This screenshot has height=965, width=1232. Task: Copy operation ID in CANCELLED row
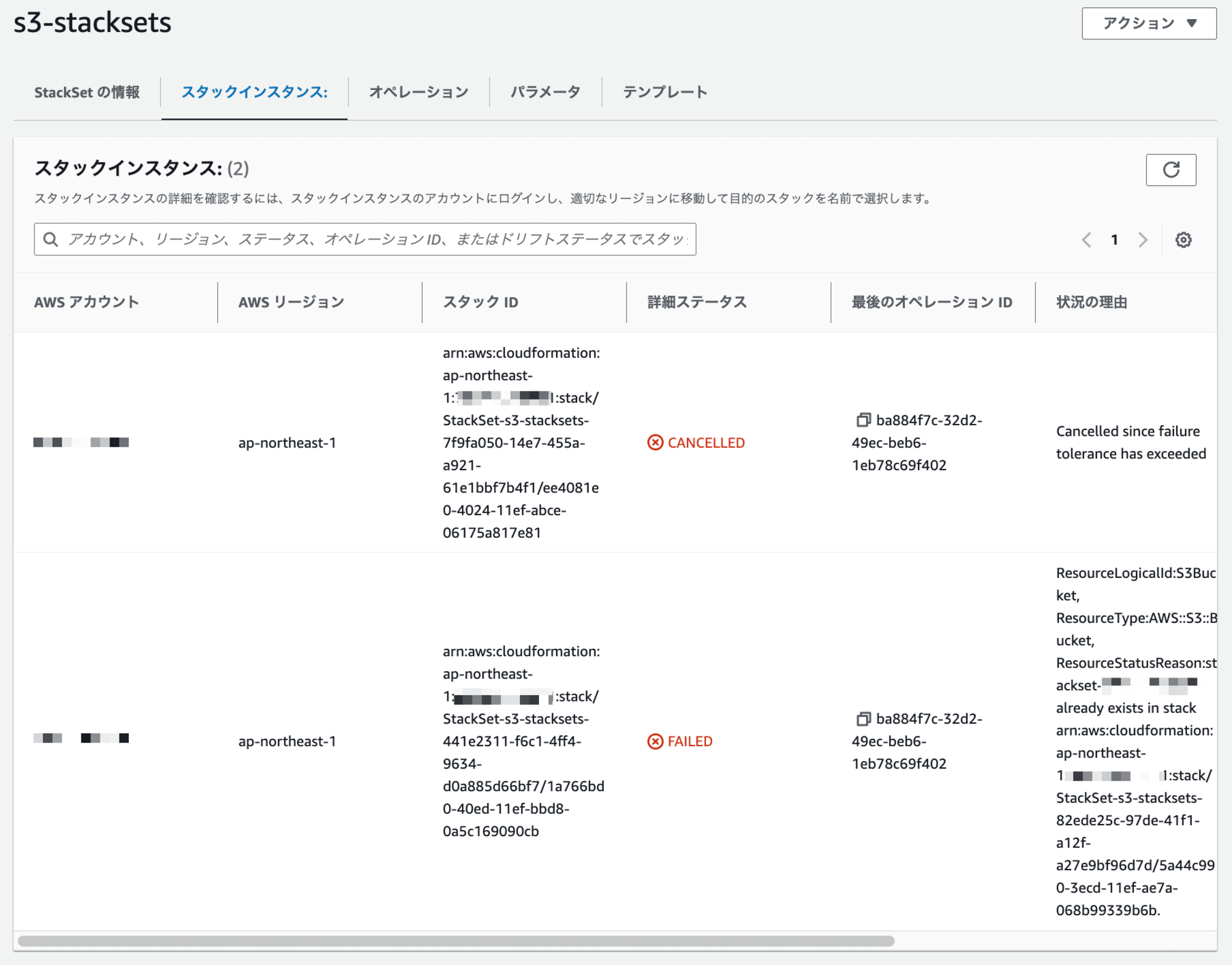[x=863, y=420]
